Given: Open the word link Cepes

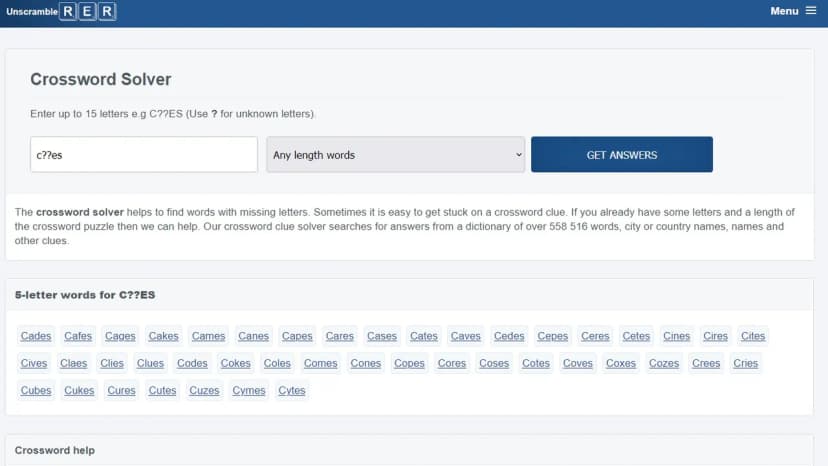Looking at the screenshot, I should tap(552, 336).
